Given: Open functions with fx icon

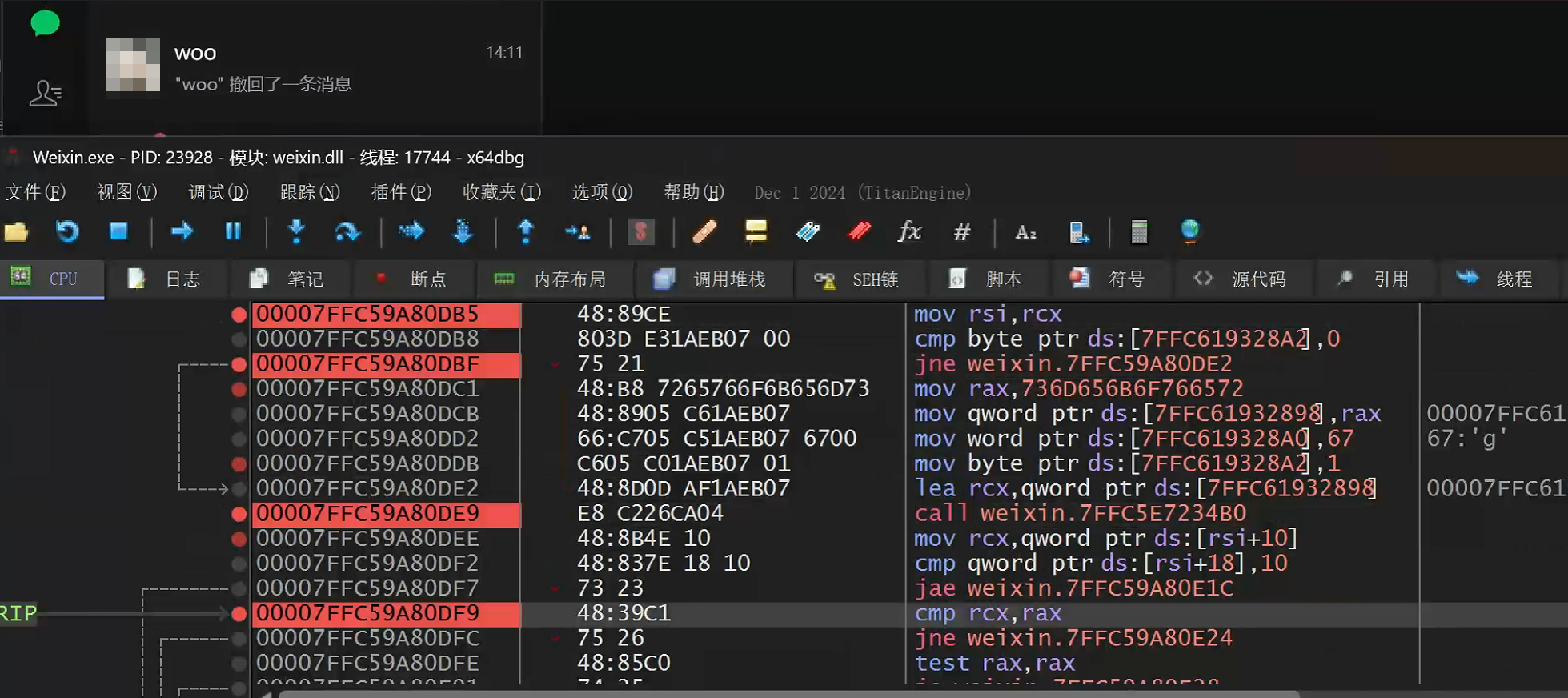Looking at the screenshot, I should 910,231.
